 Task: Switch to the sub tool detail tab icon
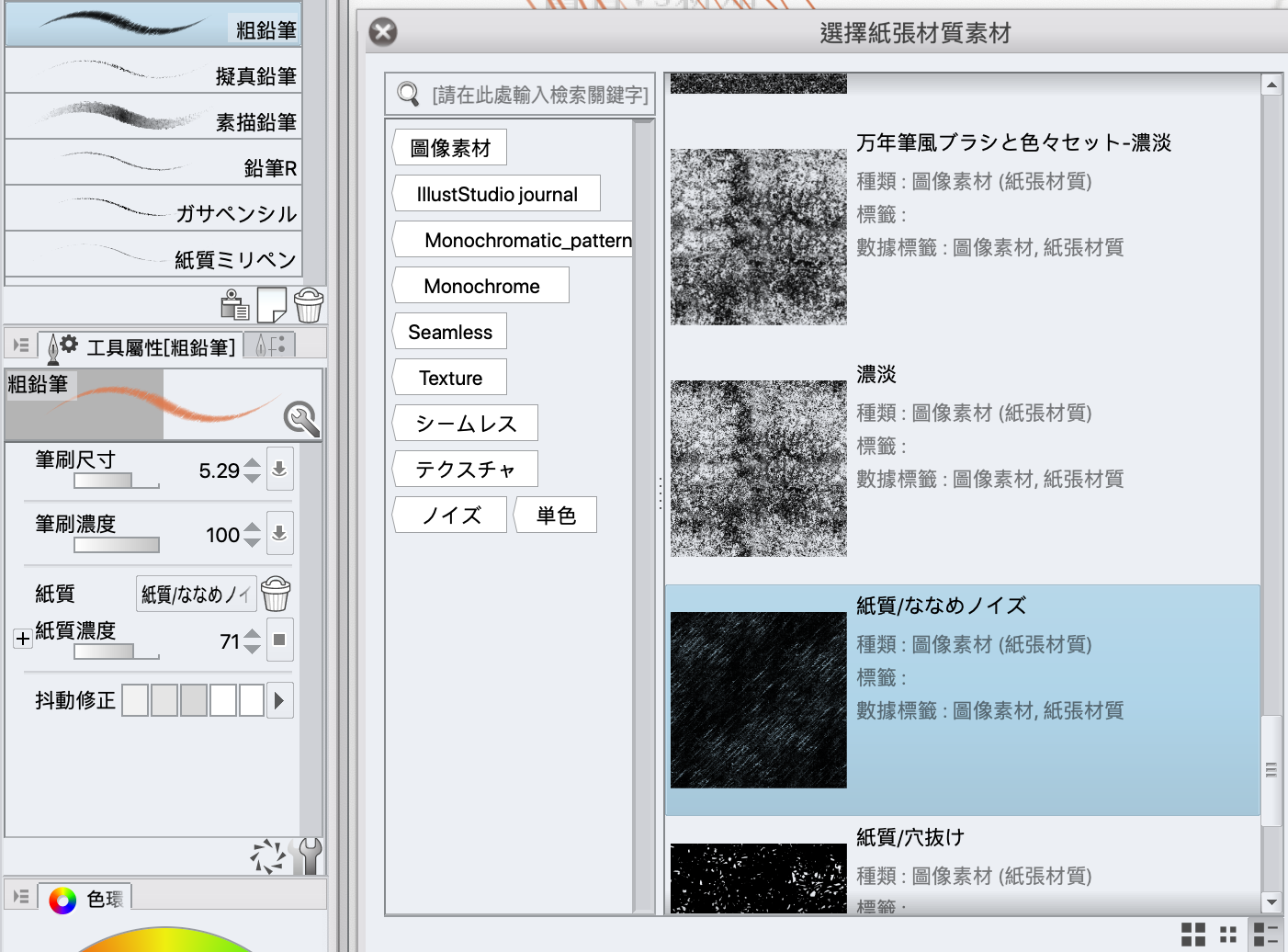click(271, 346)
